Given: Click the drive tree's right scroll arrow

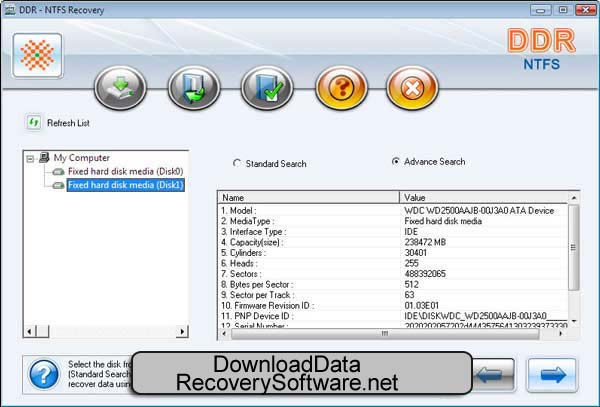Looking at the screenshot, I should [182, 331].
